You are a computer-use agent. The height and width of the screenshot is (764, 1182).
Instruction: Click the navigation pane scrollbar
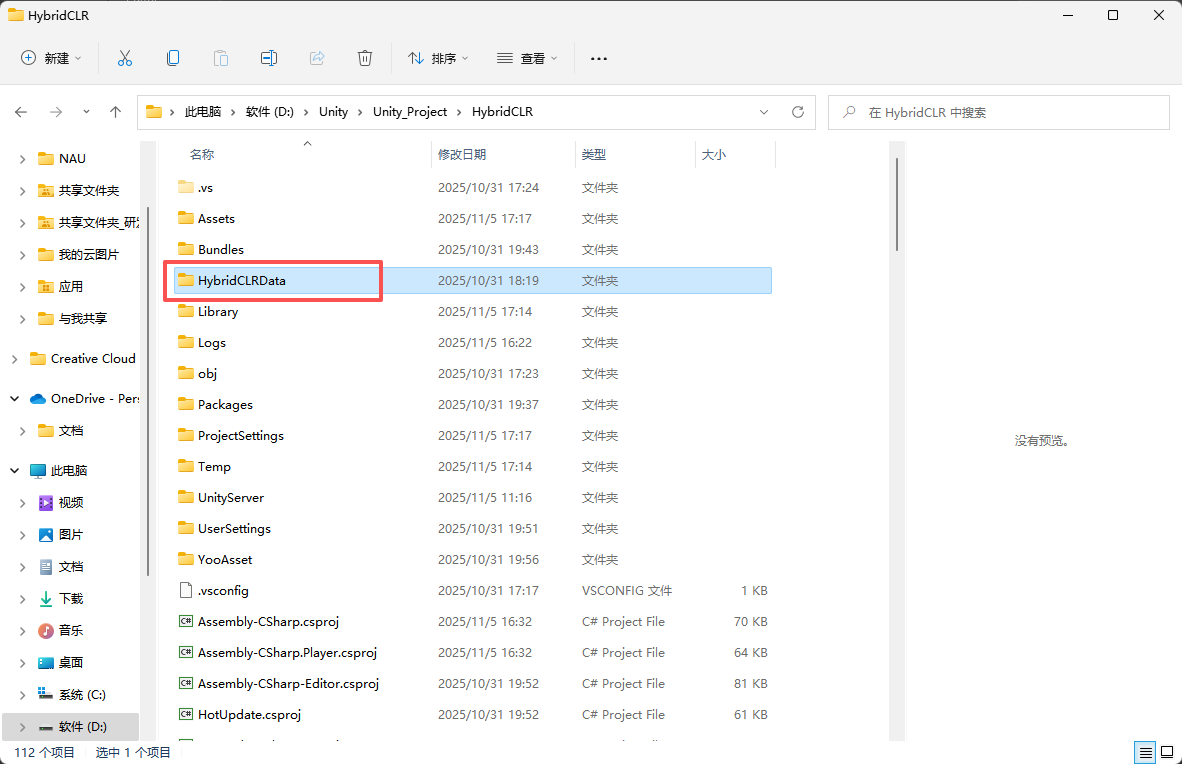pyautogui.click(x=149, y=392)
